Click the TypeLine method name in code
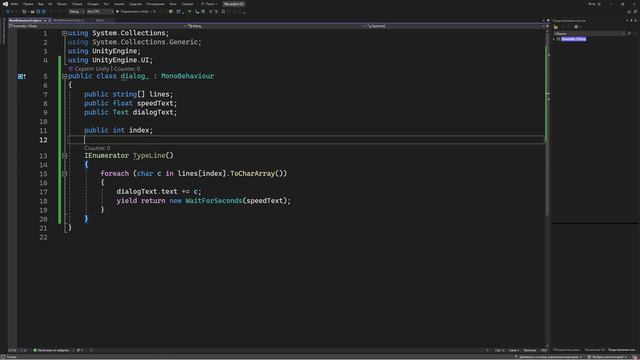 point(149,156)
